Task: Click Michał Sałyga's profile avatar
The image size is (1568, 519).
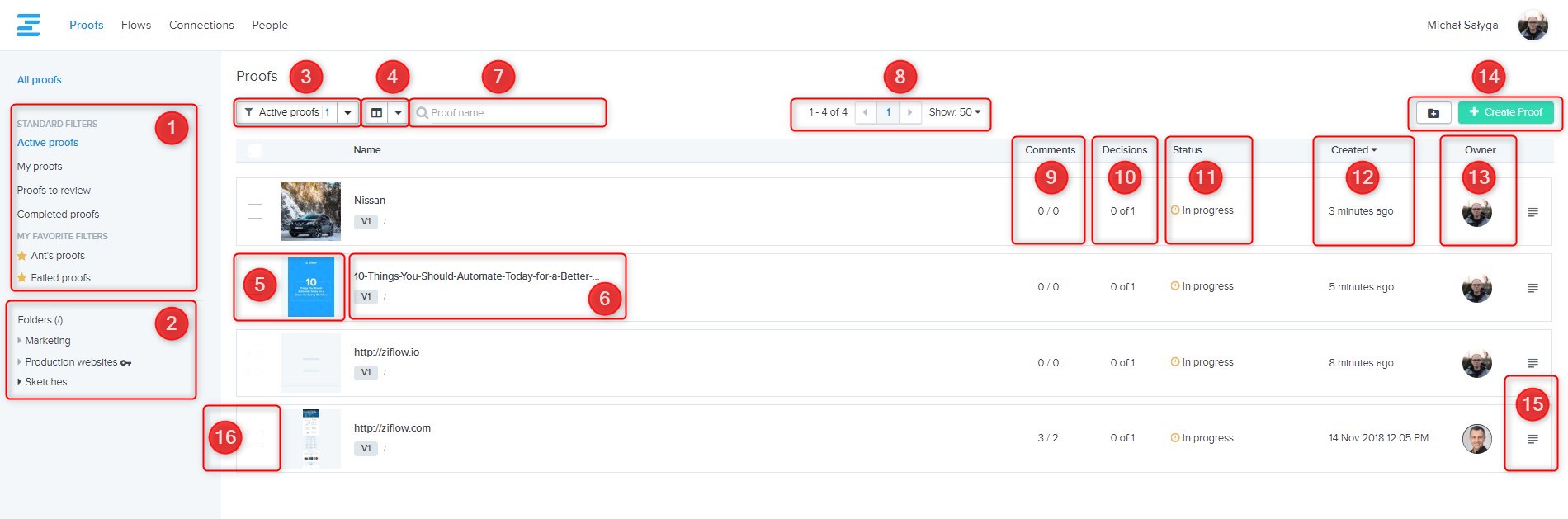Action: (1533, 25)
